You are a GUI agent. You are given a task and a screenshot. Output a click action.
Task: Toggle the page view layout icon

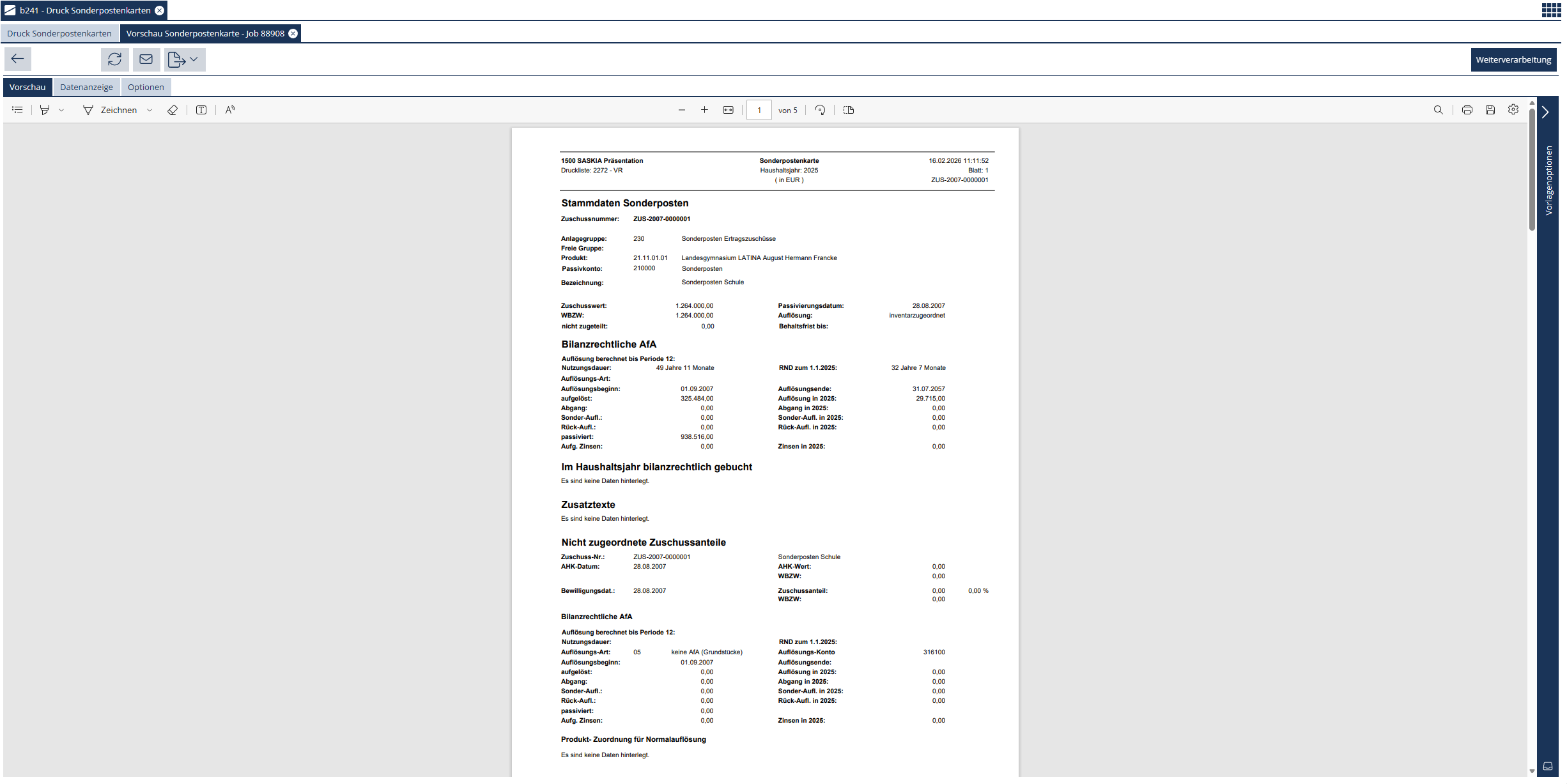point(849,110)
